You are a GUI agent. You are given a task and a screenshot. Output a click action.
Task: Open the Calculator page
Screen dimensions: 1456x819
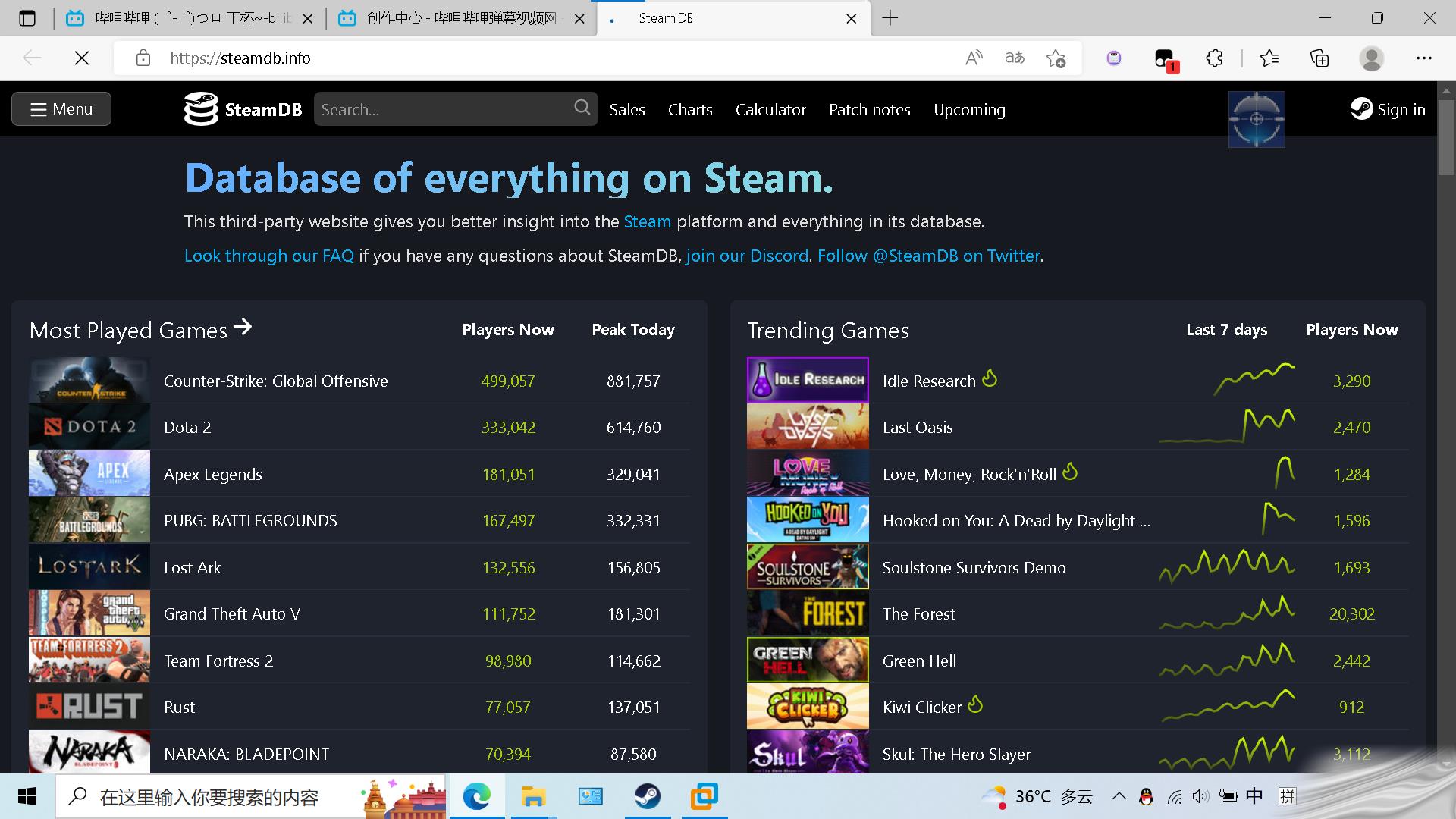(770, 110)
